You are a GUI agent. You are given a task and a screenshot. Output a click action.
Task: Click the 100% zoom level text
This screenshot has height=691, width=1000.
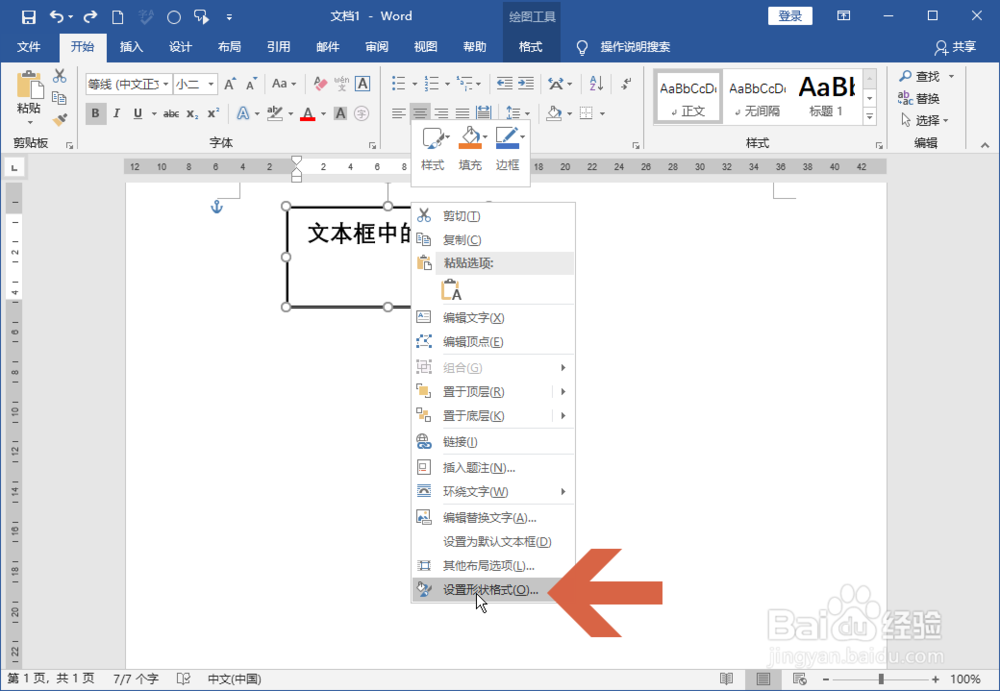(966, 679)
